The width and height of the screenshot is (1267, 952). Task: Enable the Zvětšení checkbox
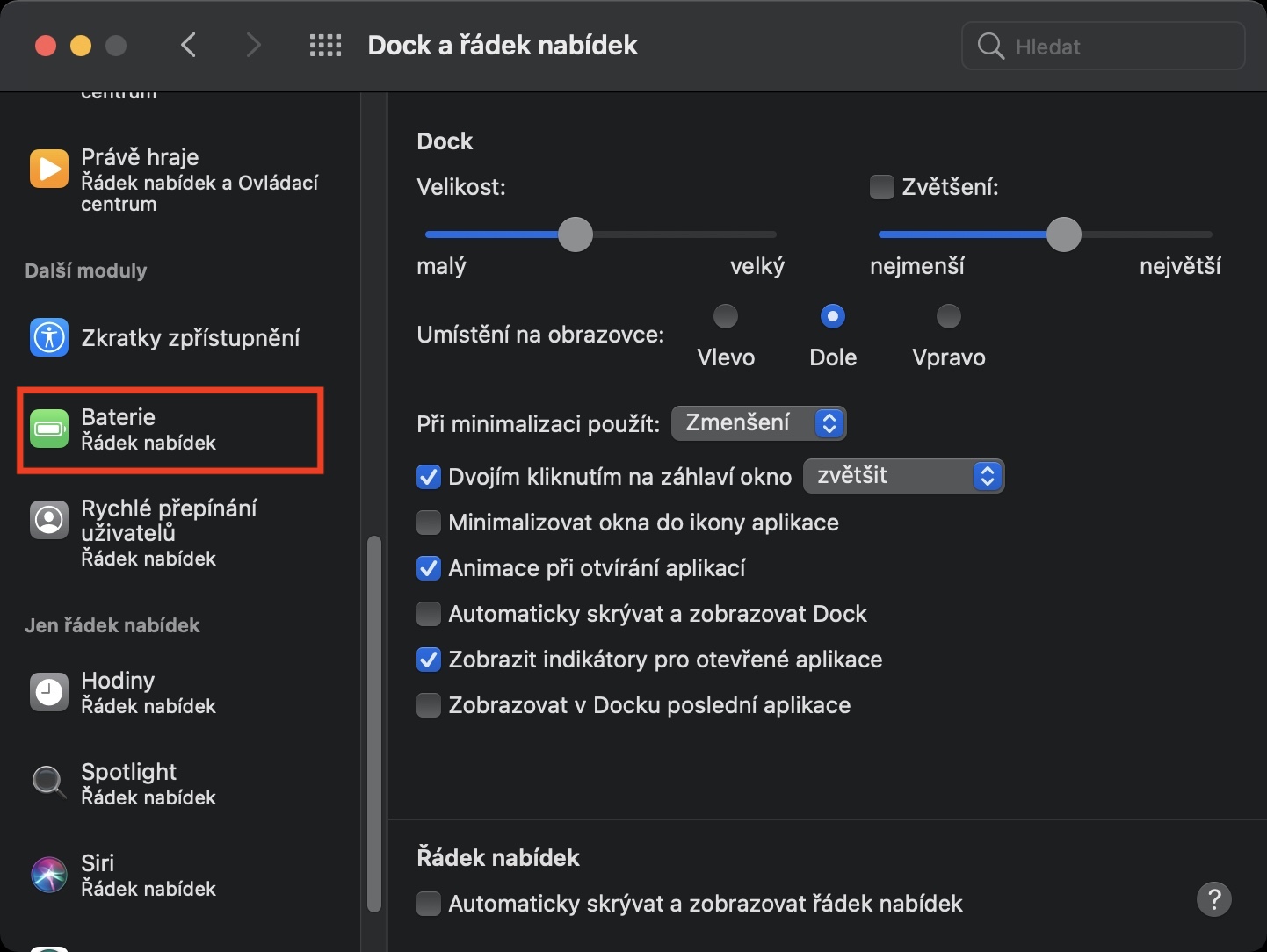click(881, 187)
